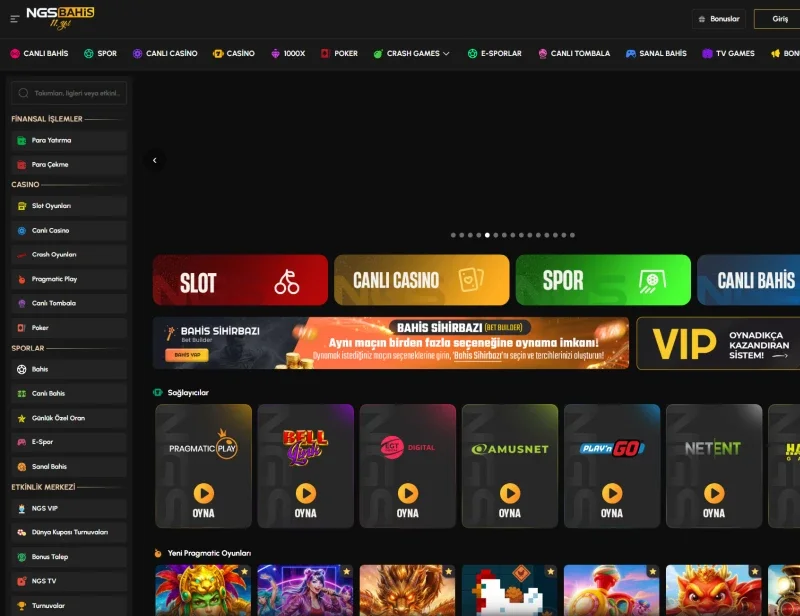Viewport: 800px width, 616px height.
Task: Open the hamburger menu icon
Action: point(15,19)
